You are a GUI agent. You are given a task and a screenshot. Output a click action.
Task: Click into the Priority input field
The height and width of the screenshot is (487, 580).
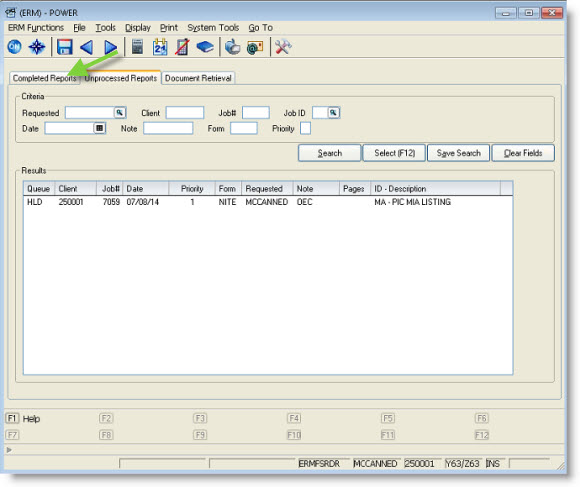click(305, 128)
